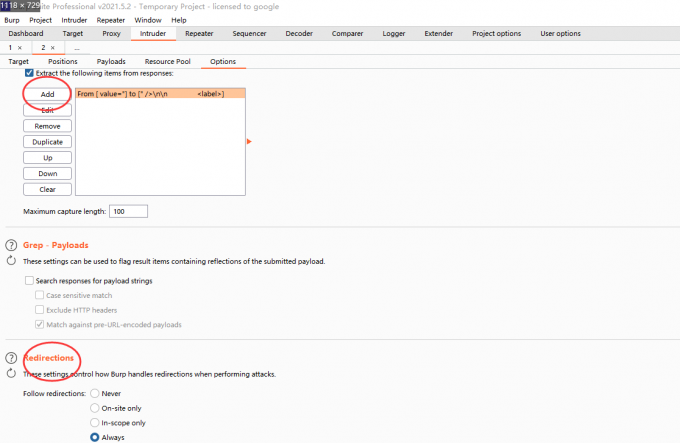Open the Help menu
Image resolution: width=680 pixels, height=443 pixels.
click(179, 20)
